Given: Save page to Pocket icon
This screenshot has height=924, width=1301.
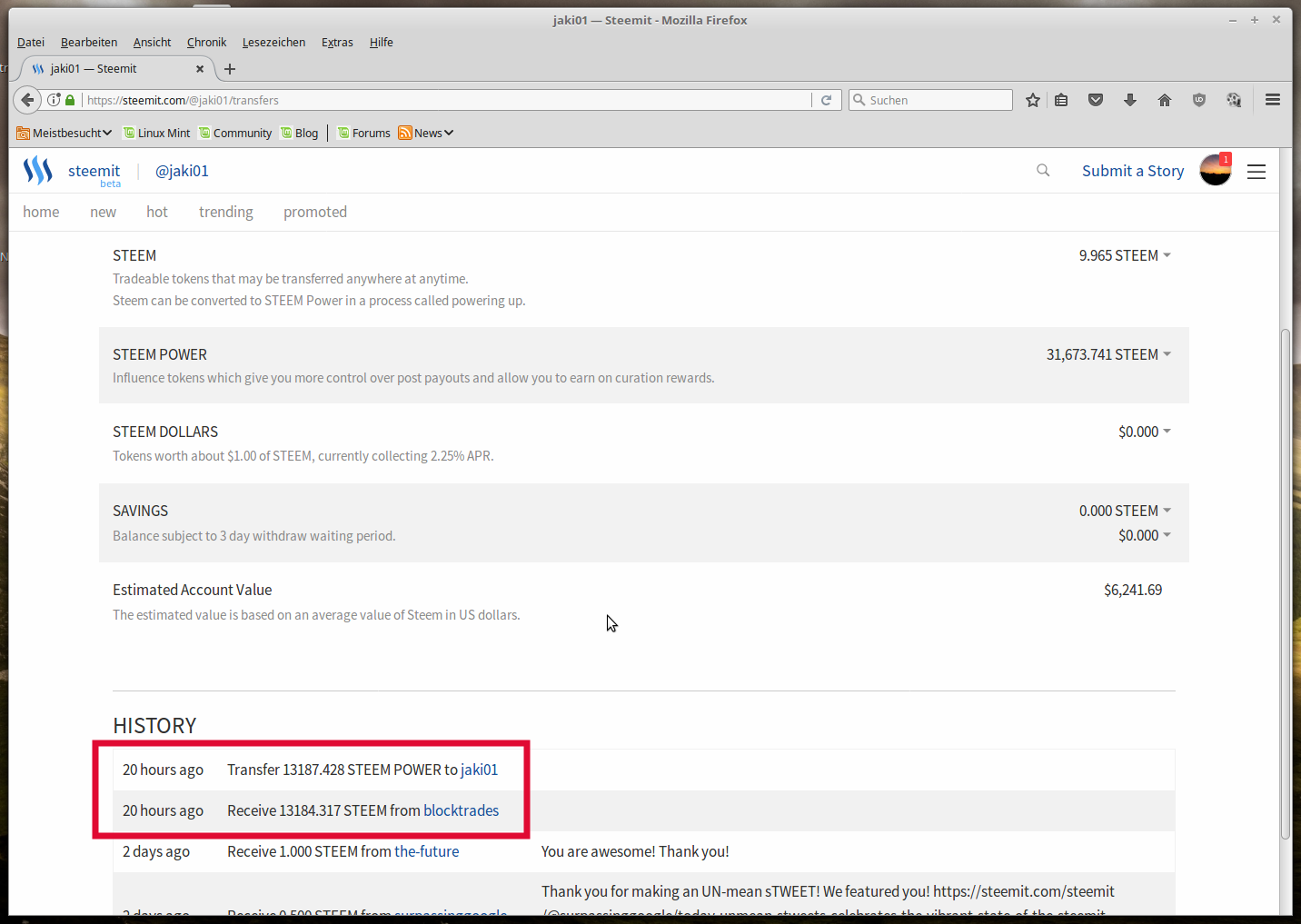Looking at the screenshot, I should (1096, 100).
